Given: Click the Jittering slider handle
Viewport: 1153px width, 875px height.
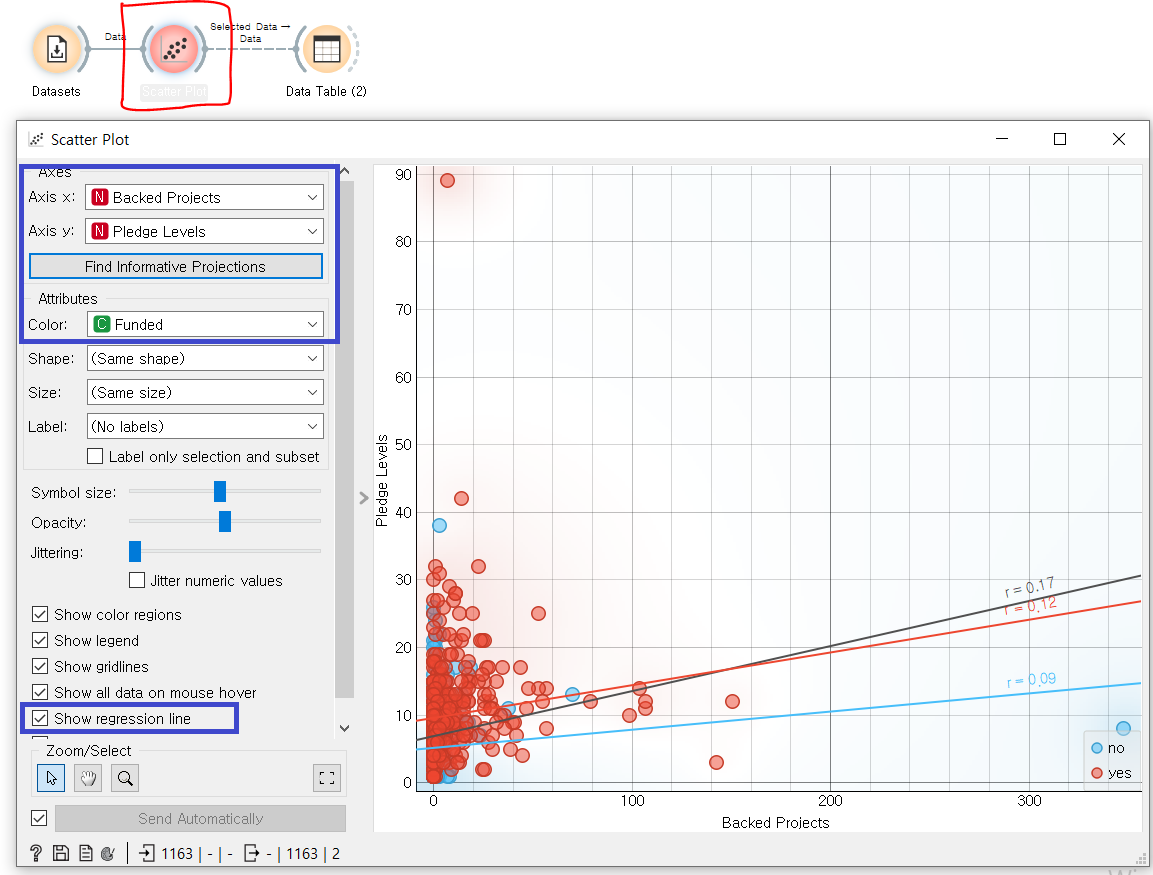Looking at the screenshot, I should [135, 551].
